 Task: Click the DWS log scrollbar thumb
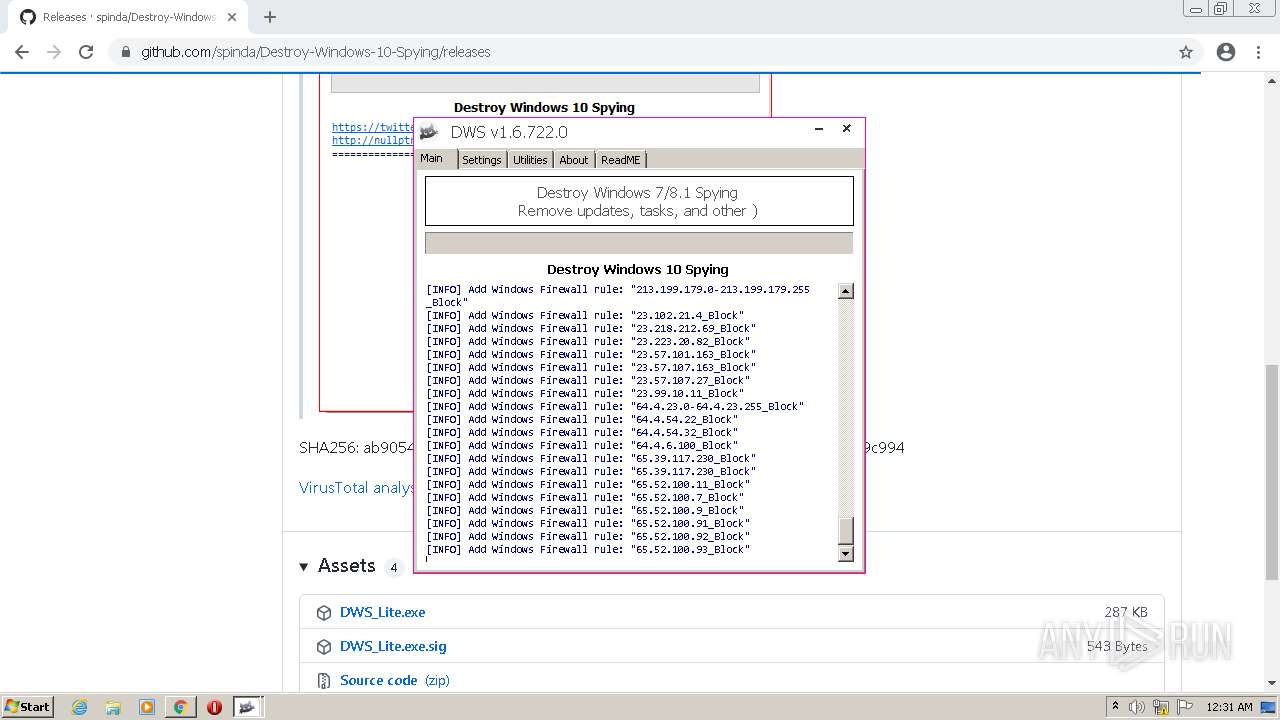(x=846, y=530)
